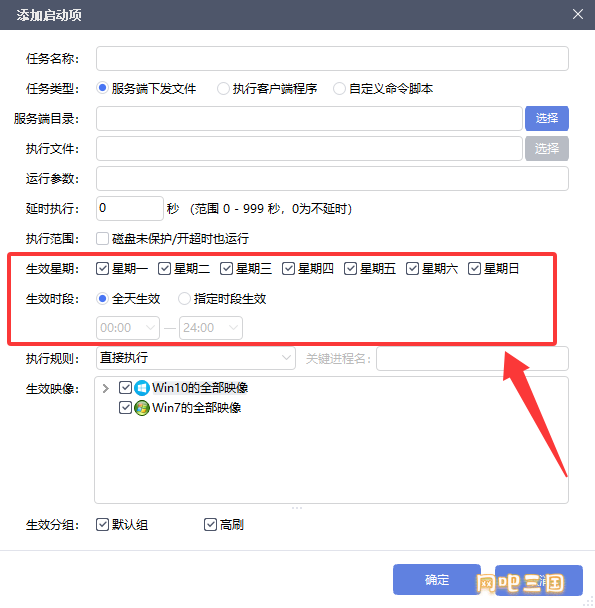Expand Win10的全部映像 tree node

click(106, 388)
